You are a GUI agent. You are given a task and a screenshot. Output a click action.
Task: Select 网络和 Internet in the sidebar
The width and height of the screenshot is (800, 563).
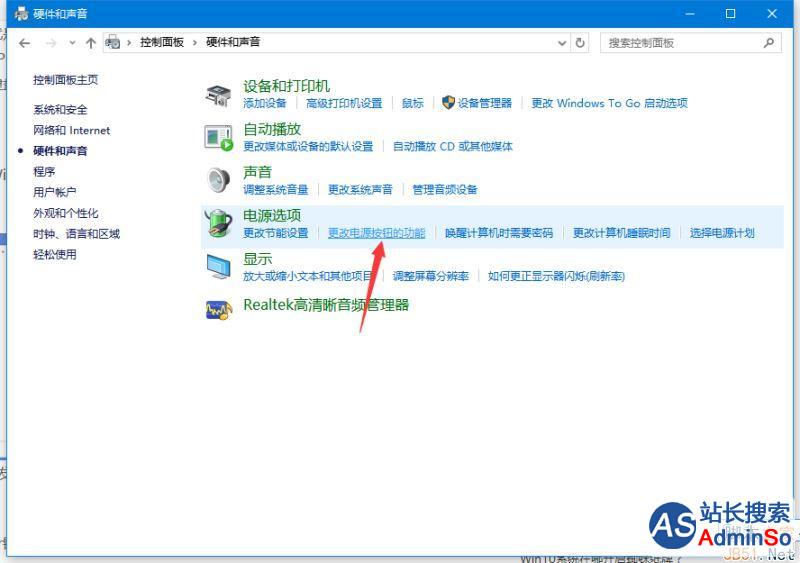pyautogui.click(x=71, y=131)
